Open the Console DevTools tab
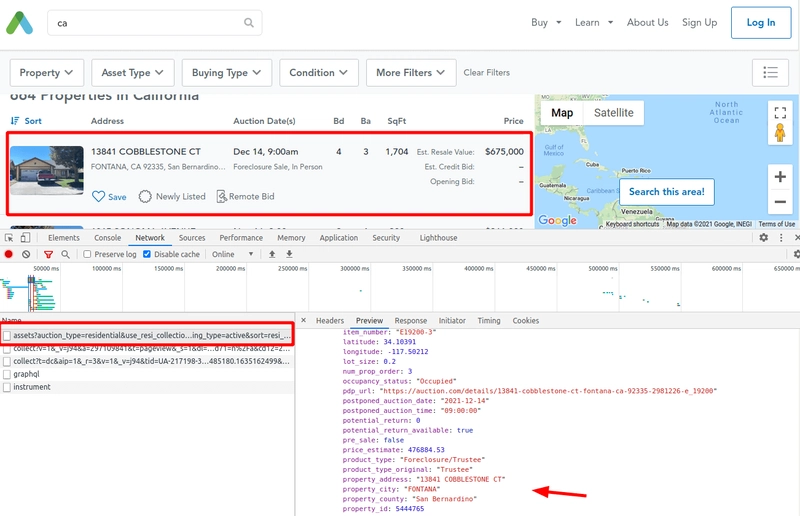This screenshot has height=516, width=800. [x=108, y=238]
